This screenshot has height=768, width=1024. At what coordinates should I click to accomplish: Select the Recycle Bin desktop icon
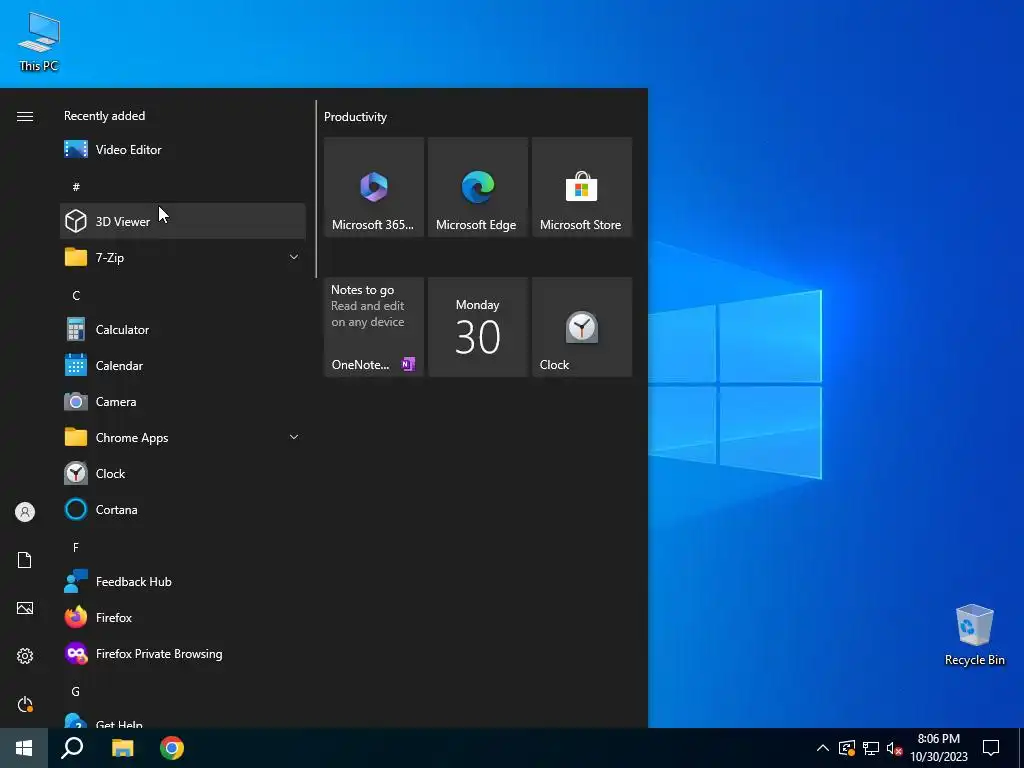pos(974,635)
